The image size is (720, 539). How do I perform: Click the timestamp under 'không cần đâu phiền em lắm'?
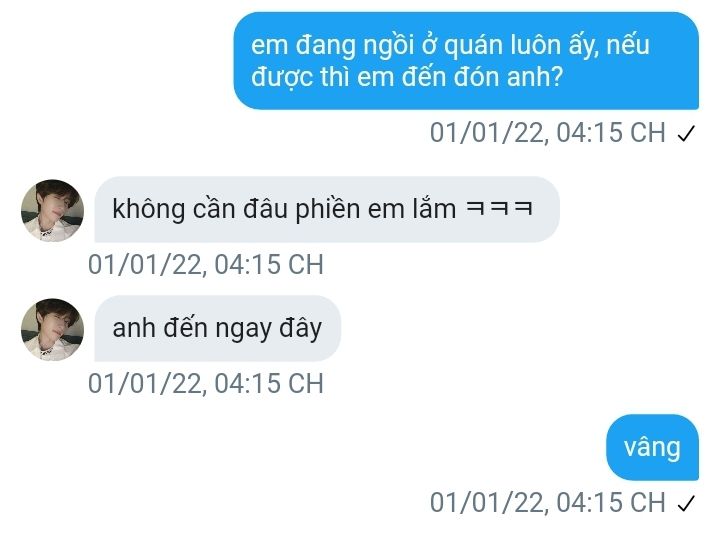click(x=206, y=264)
